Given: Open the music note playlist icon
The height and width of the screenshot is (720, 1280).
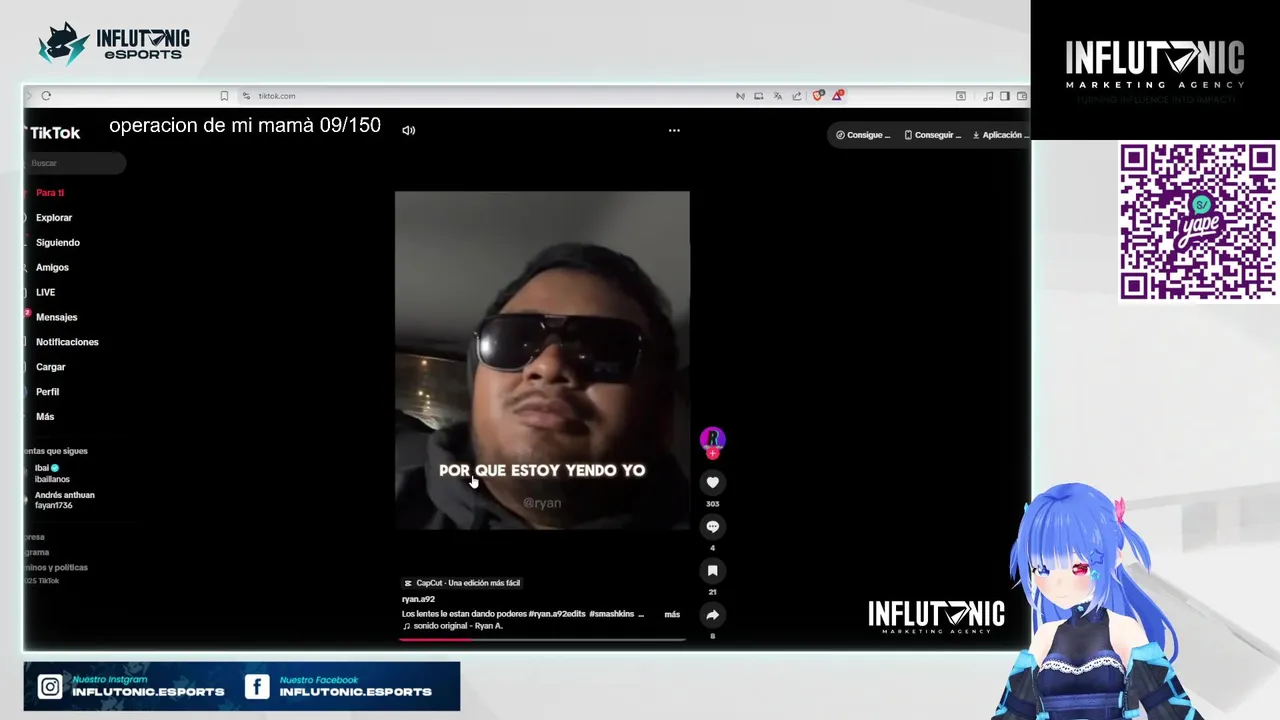Looking at the screenshot, I should [x=988, y=96].
